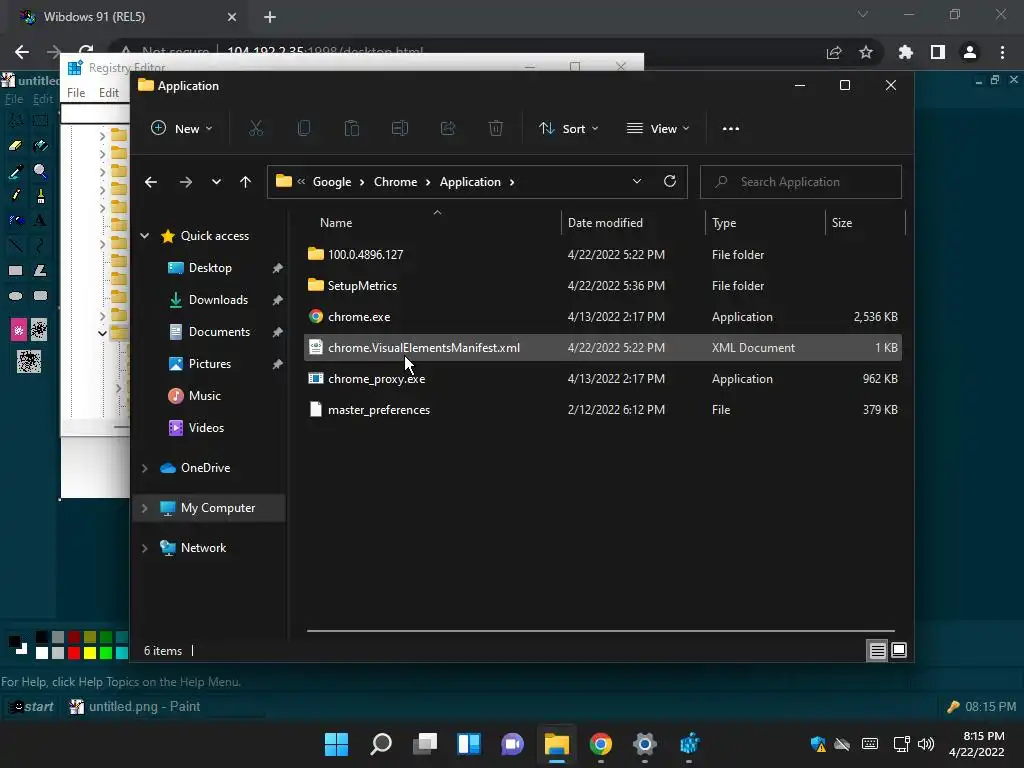Open Chrome from the Windows taskbar
The image size is (1024, 768).
(601, 744)
